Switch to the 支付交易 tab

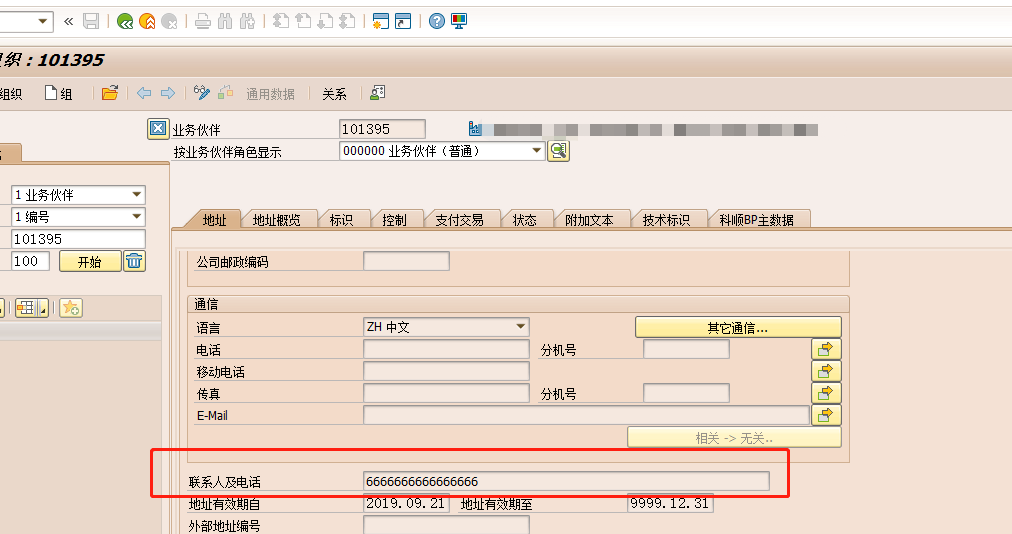(x=460, y=220)
